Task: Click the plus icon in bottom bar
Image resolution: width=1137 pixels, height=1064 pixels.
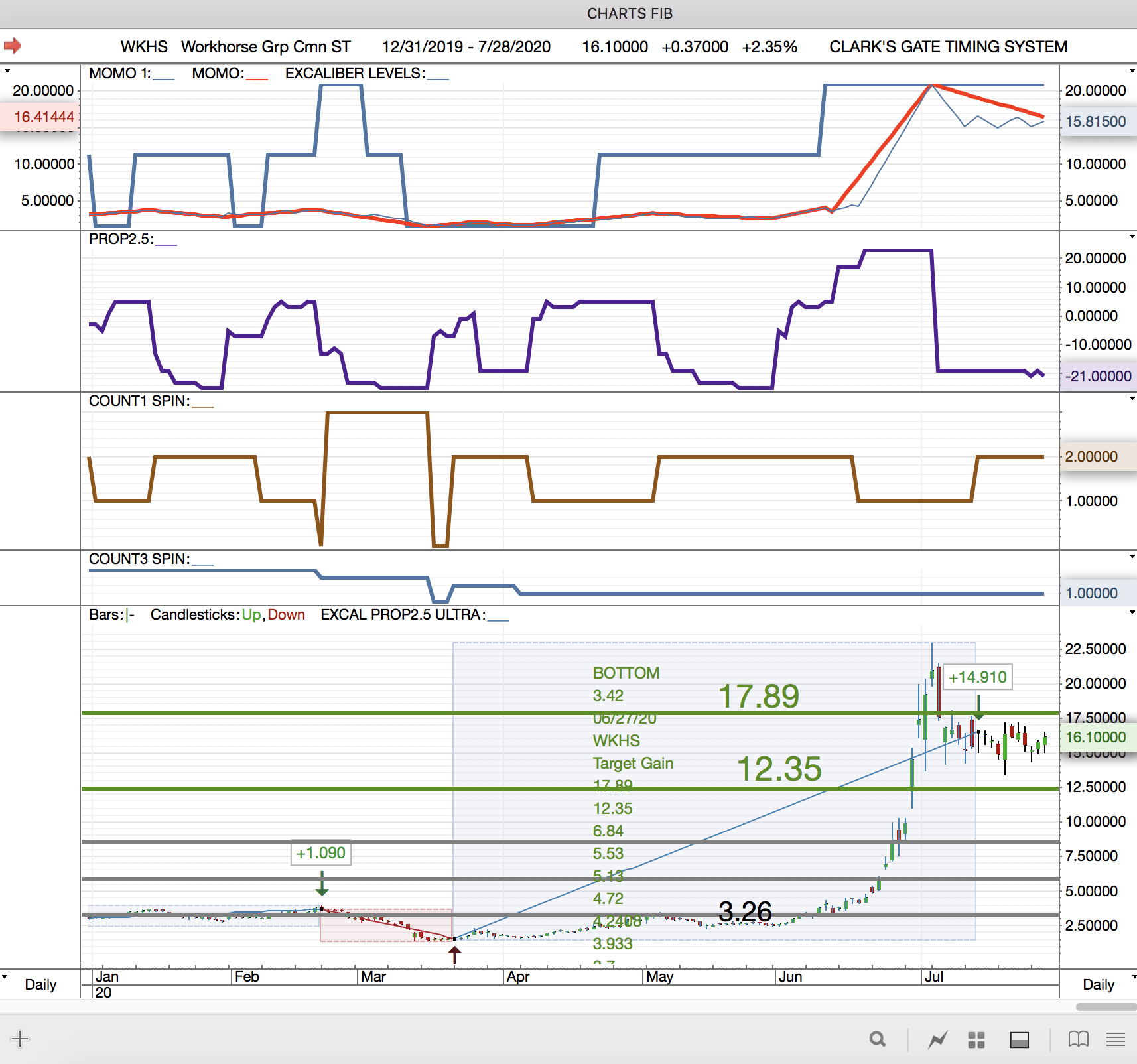Action: click(x=20, y=1039)
